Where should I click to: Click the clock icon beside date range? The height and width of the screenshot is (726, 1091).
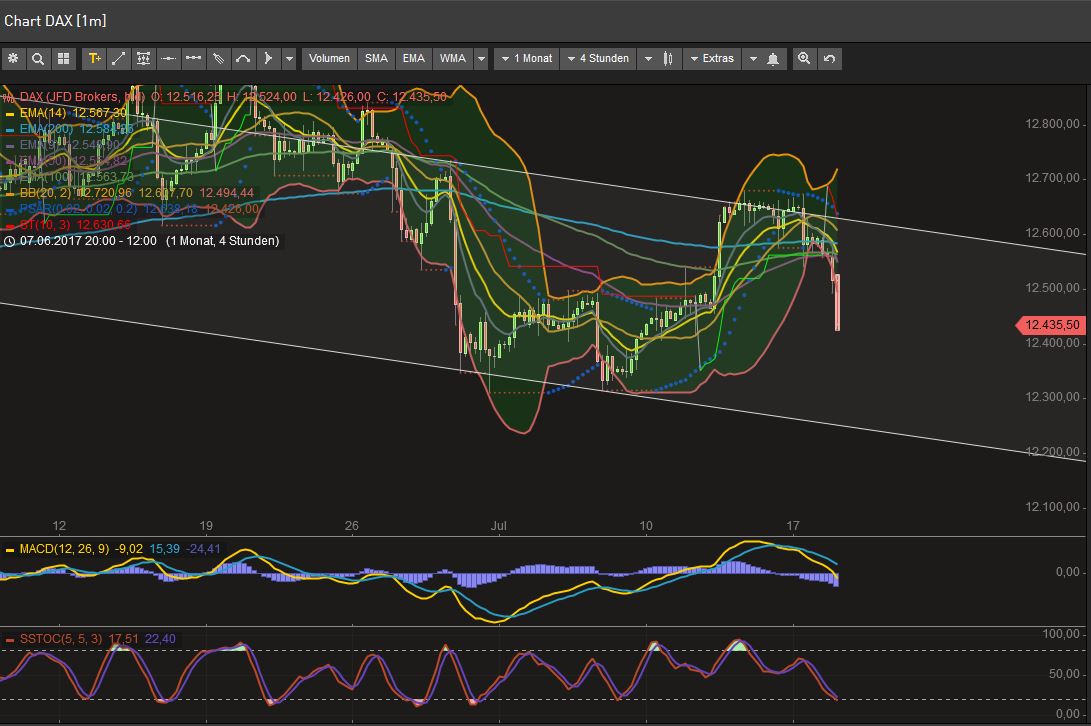9,241
